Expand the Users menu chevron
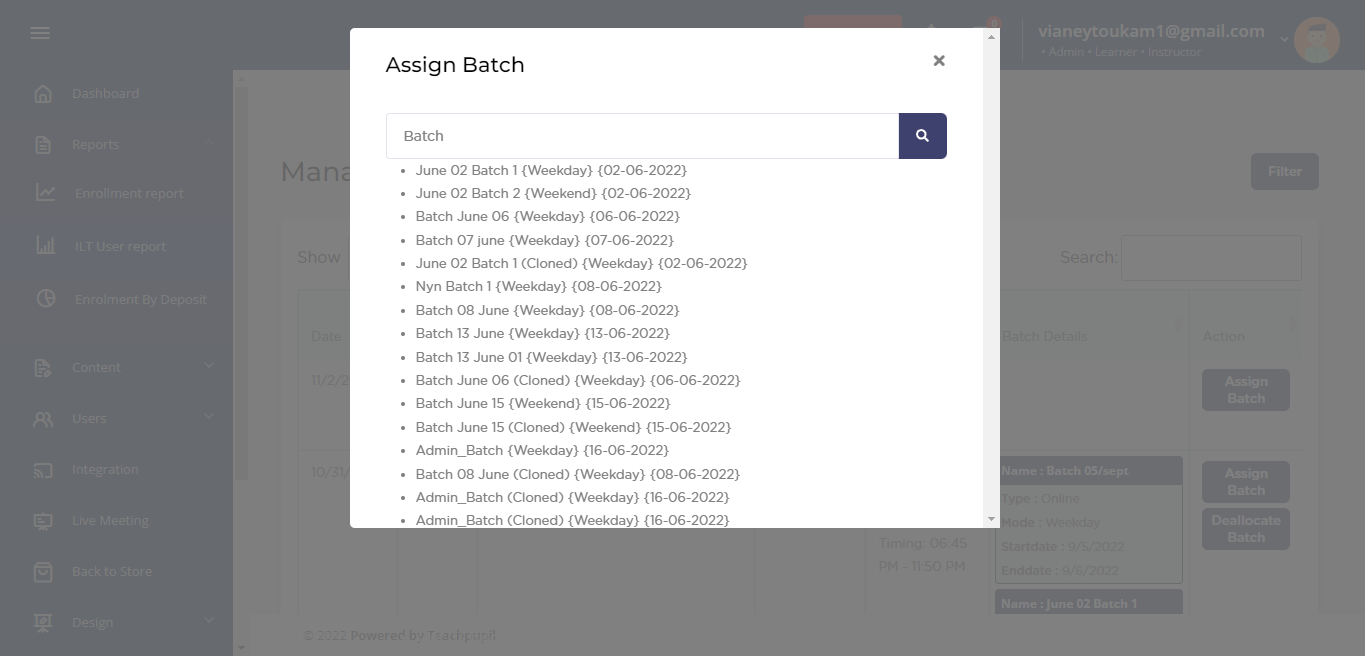 click(209, 417)
